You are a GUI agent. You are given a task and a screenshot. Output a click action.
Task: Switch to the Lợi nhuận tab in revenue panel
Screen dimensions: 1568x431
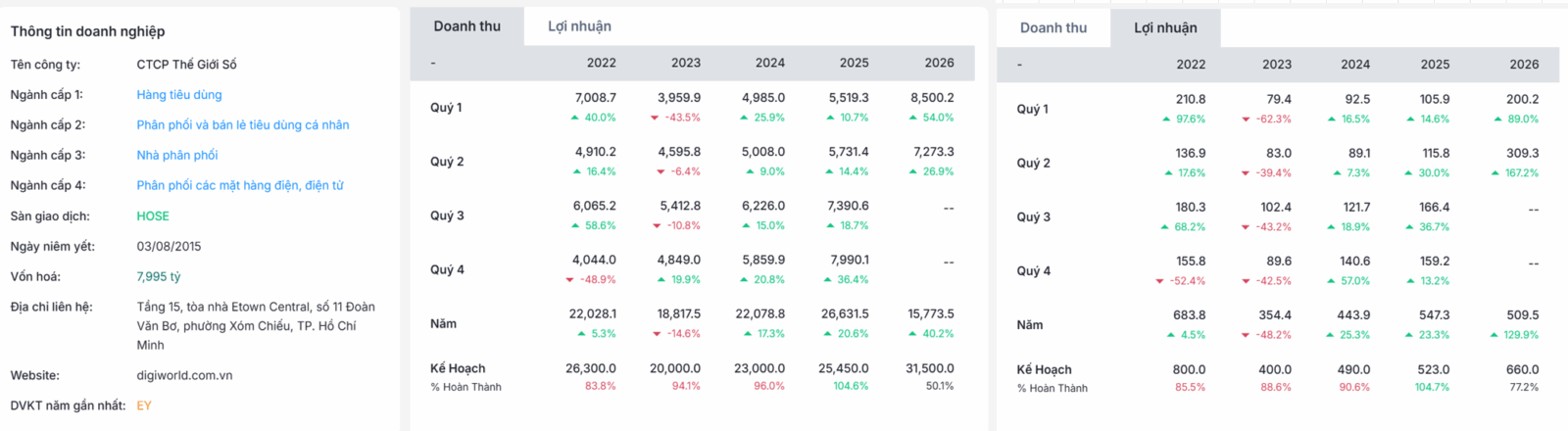click(579, 26)
